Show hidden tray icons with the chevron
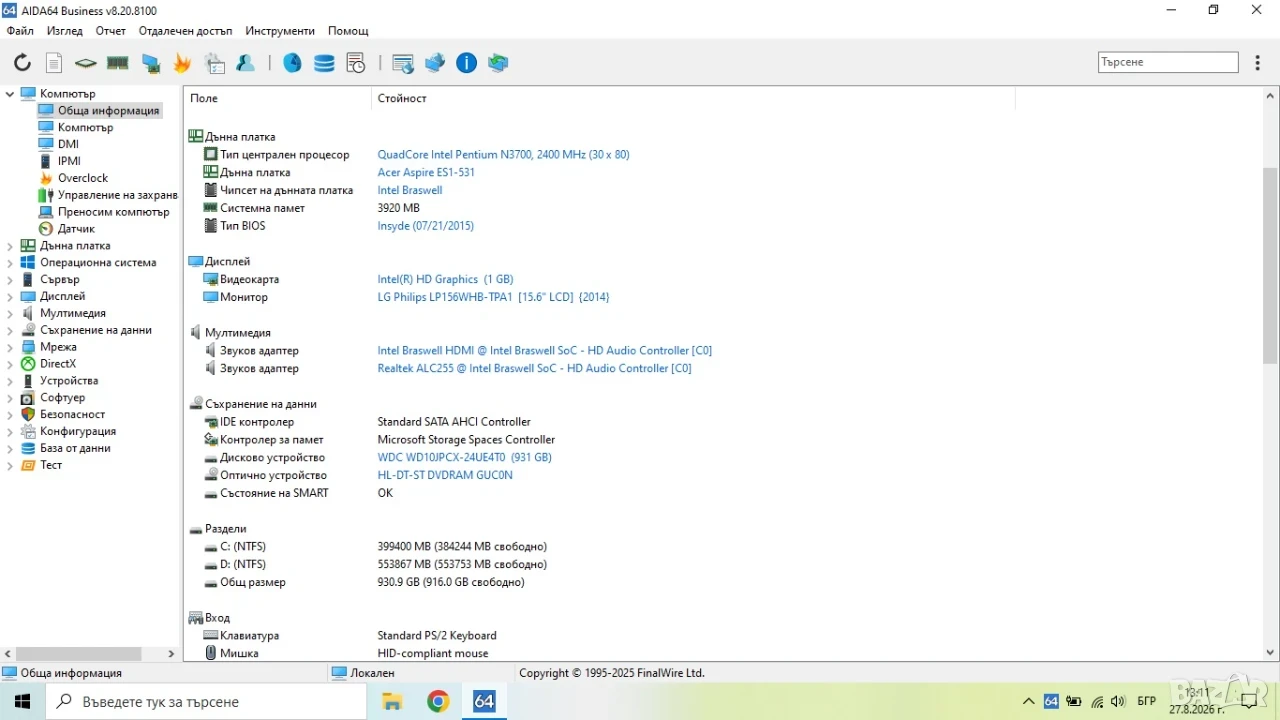This screenshot has height=720, width=1280. pos(1028,701)
